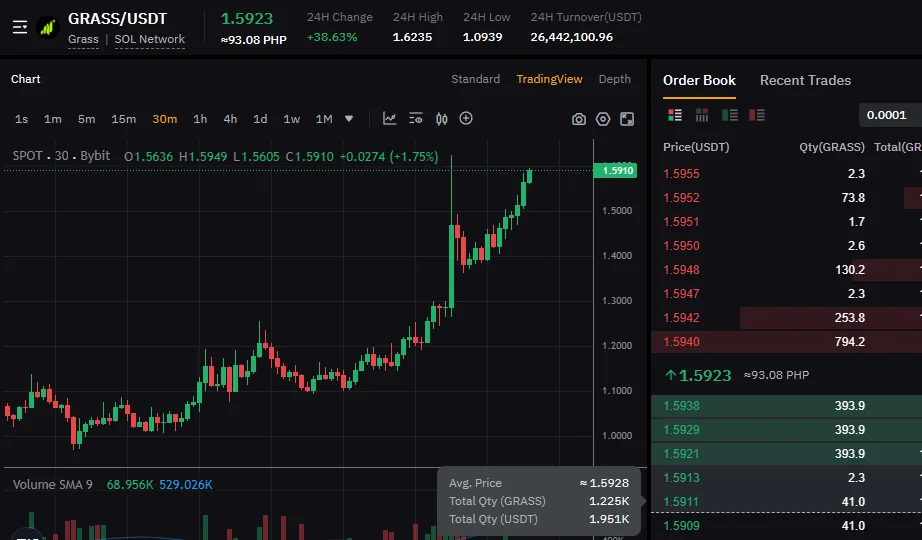Click the 1.5948 ask price row
Screen dimensions: 922x540
pos(786,269)
